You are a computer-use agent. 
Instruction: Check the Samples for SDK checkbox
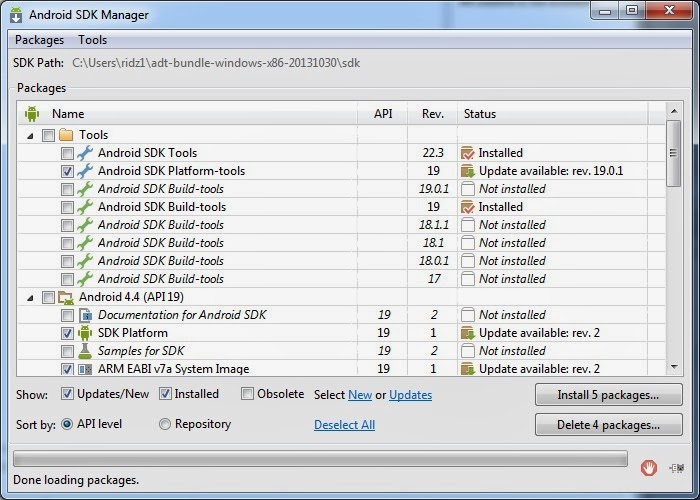[67, 351]
